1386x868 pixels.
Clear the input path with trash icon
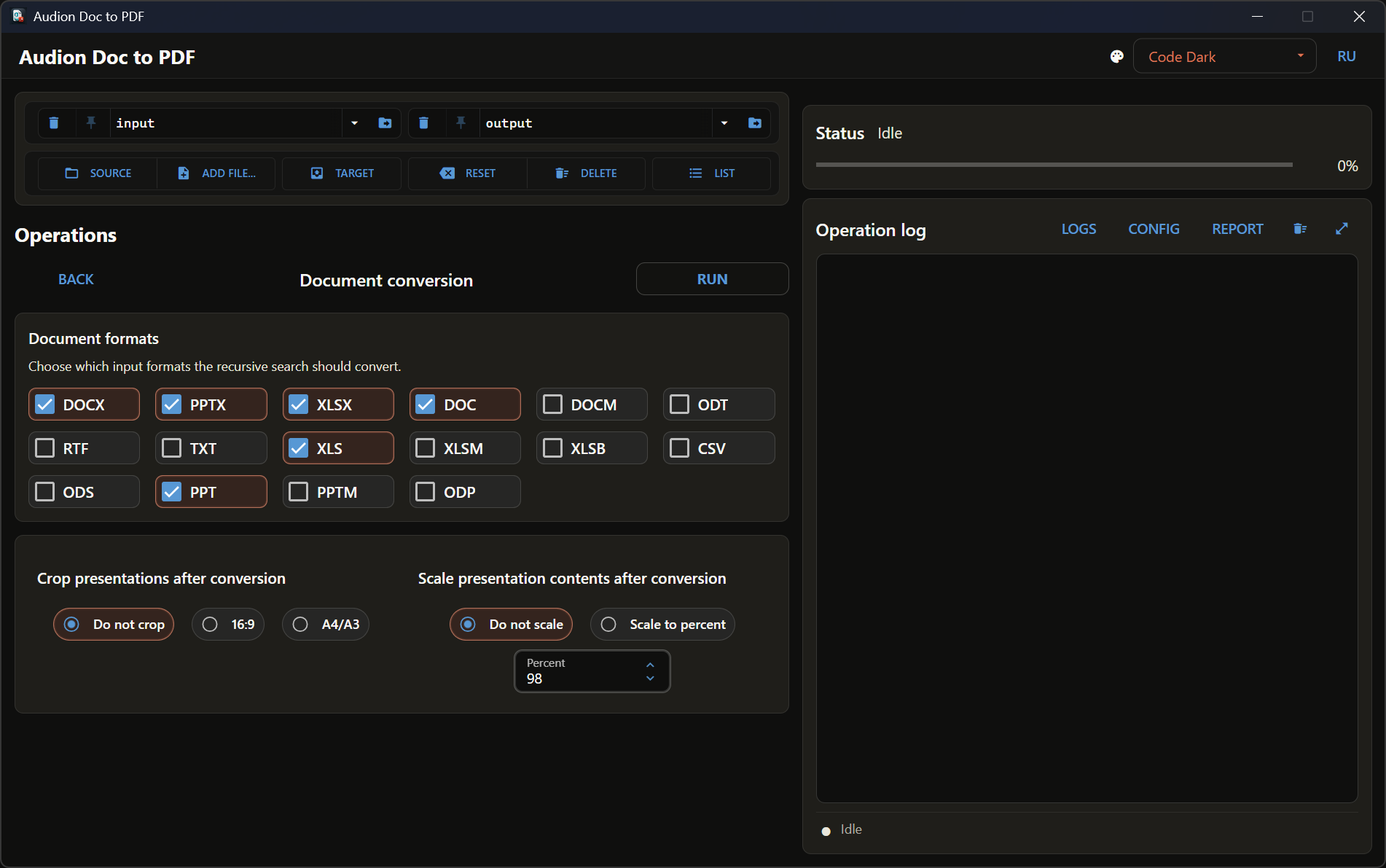point(54,123)
